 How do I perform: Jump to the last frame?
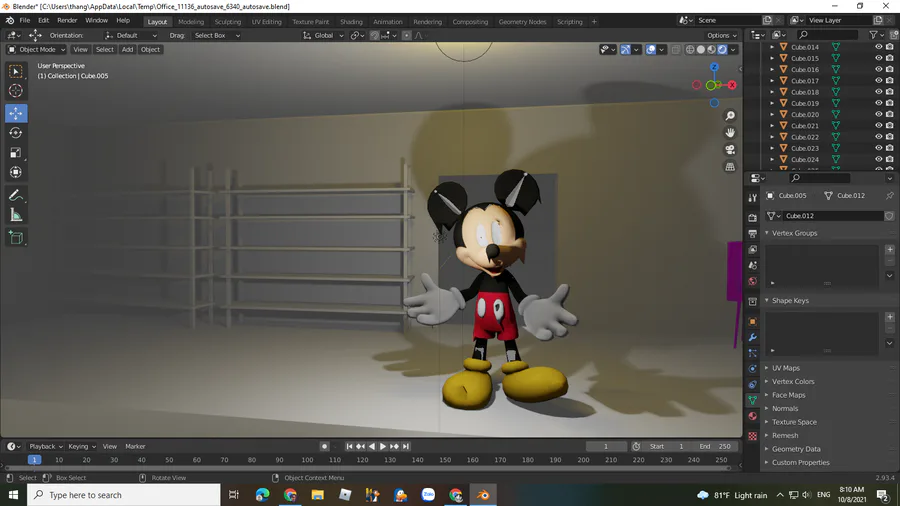406,446
